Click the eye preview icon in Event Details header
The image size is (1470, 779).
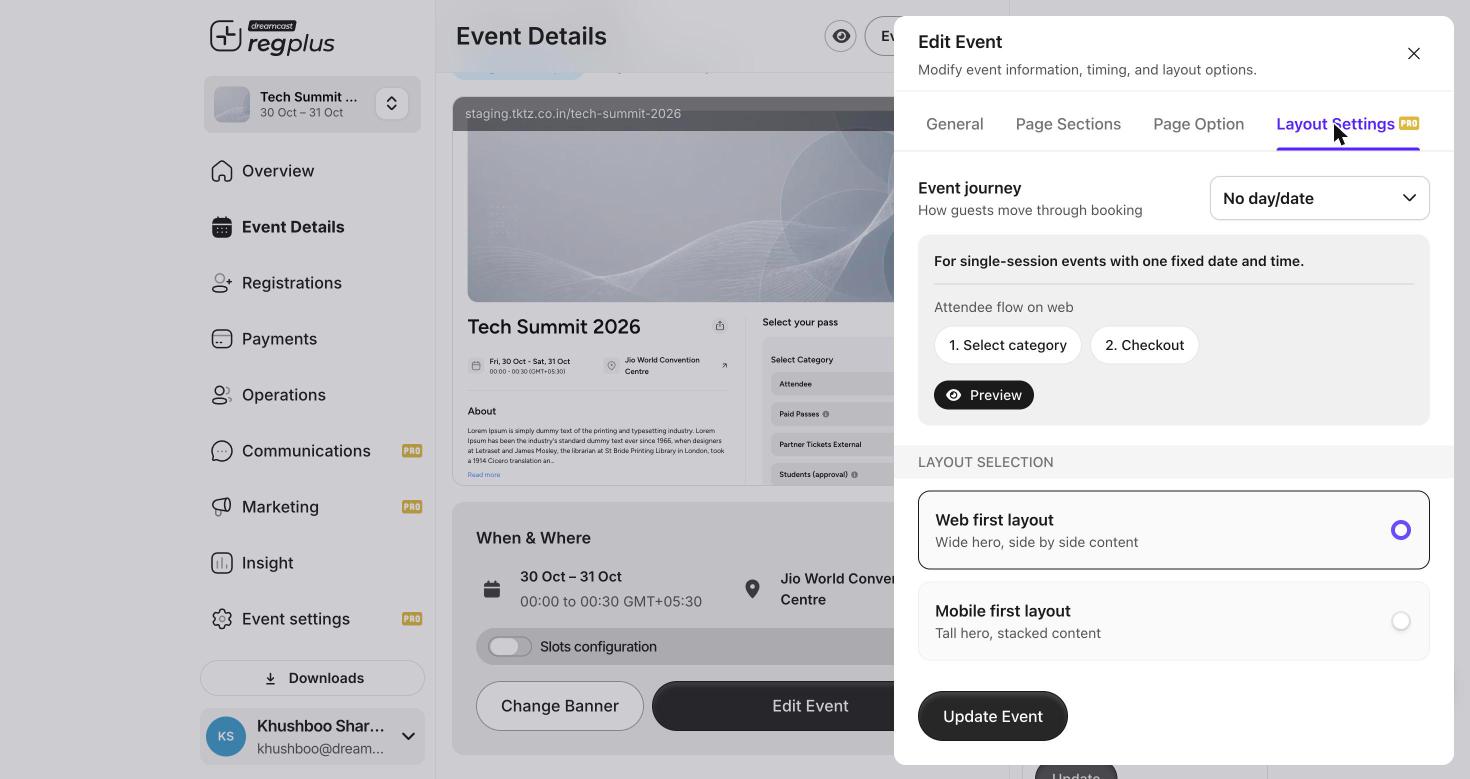[841, 37]
